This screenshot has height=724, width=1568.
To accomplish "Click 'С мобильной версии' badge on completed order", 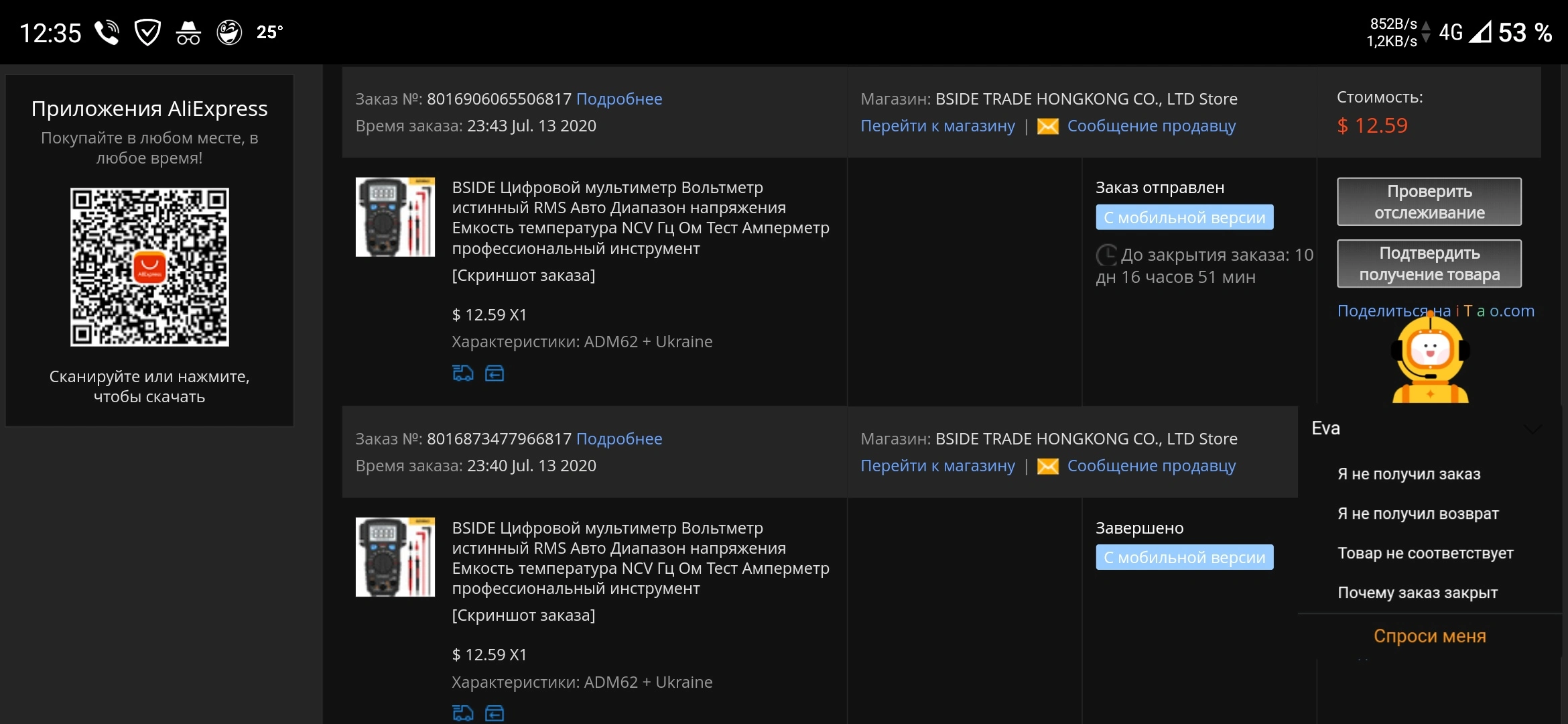I will pos(1185,557).
